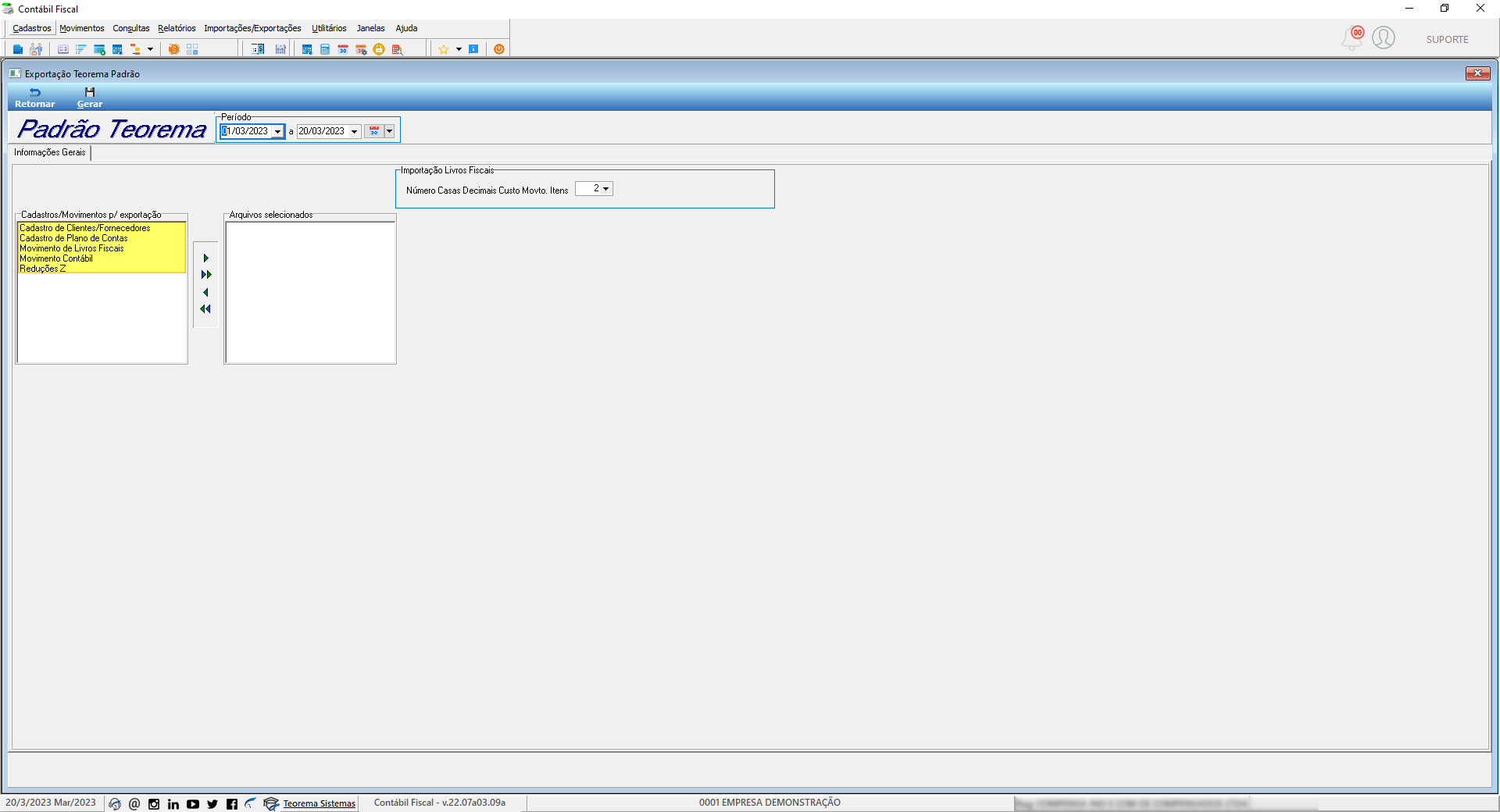Click the window with green plus icon
1500x812 pixels.
pyautogui.click(x=99, y=49)
